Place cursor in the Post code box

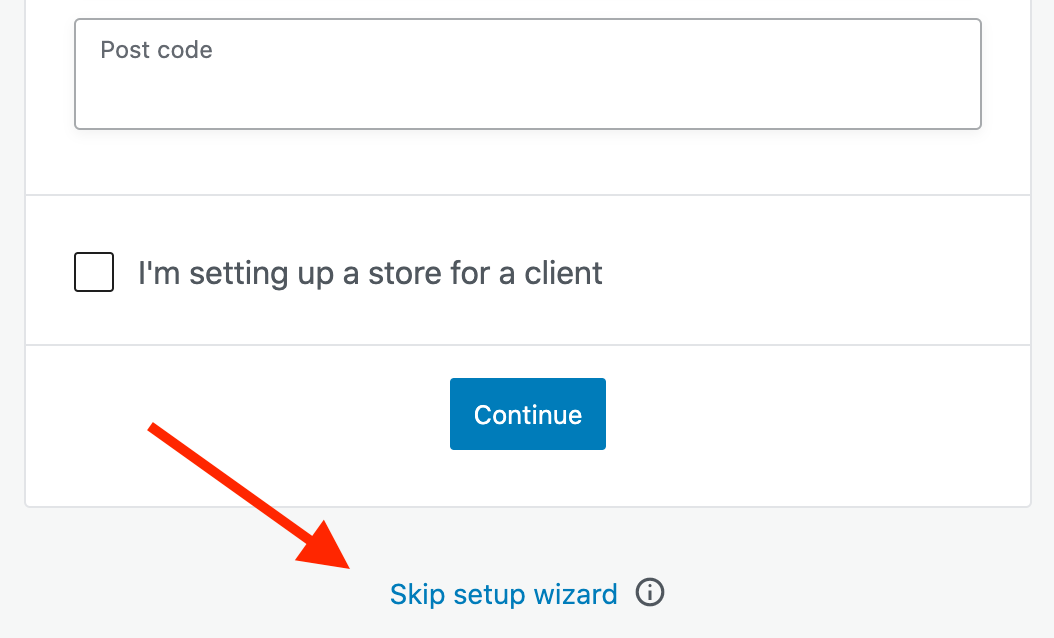527,85
